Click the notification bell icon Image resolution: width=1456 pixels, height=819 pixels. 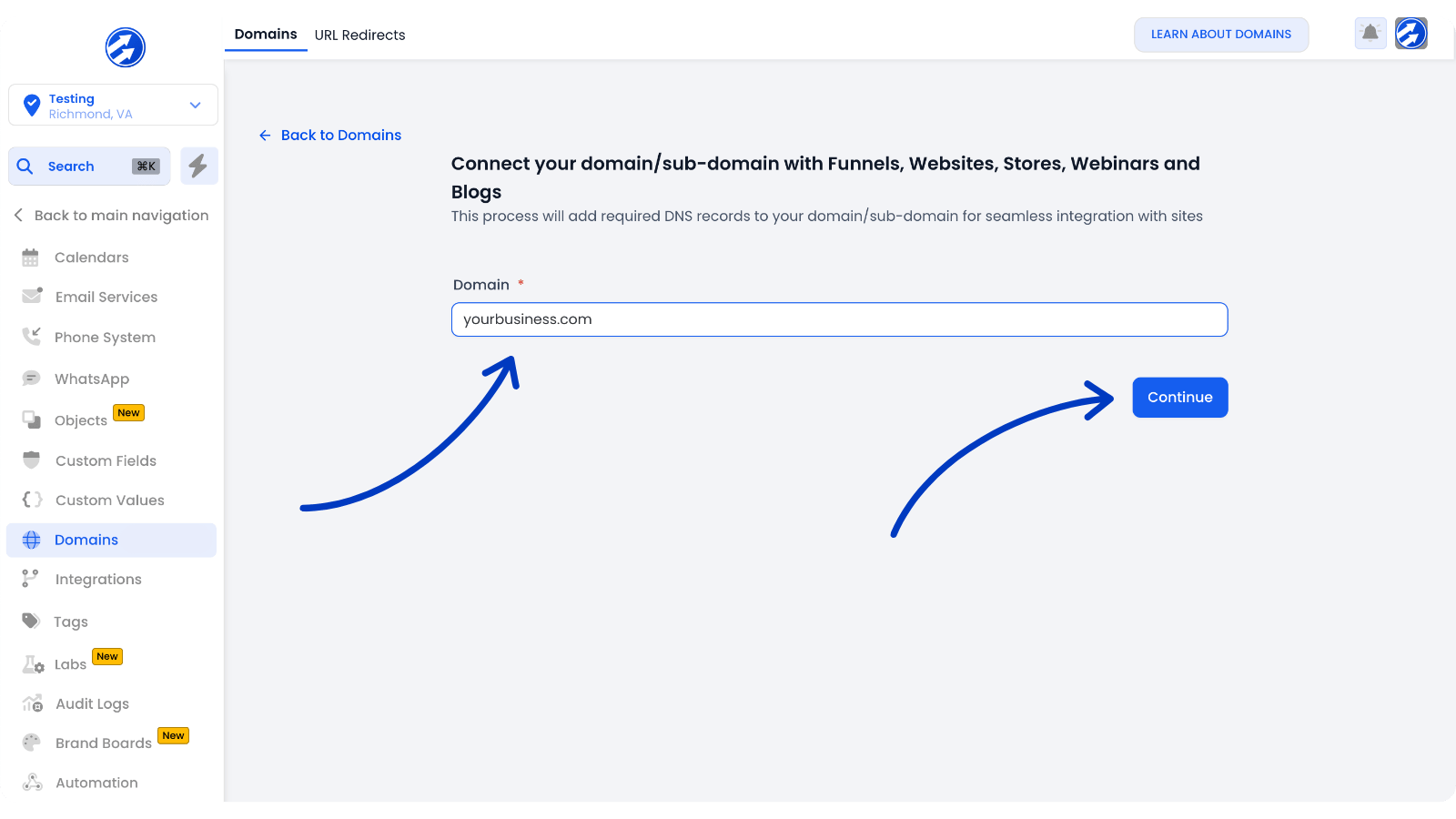point(1370,33)
